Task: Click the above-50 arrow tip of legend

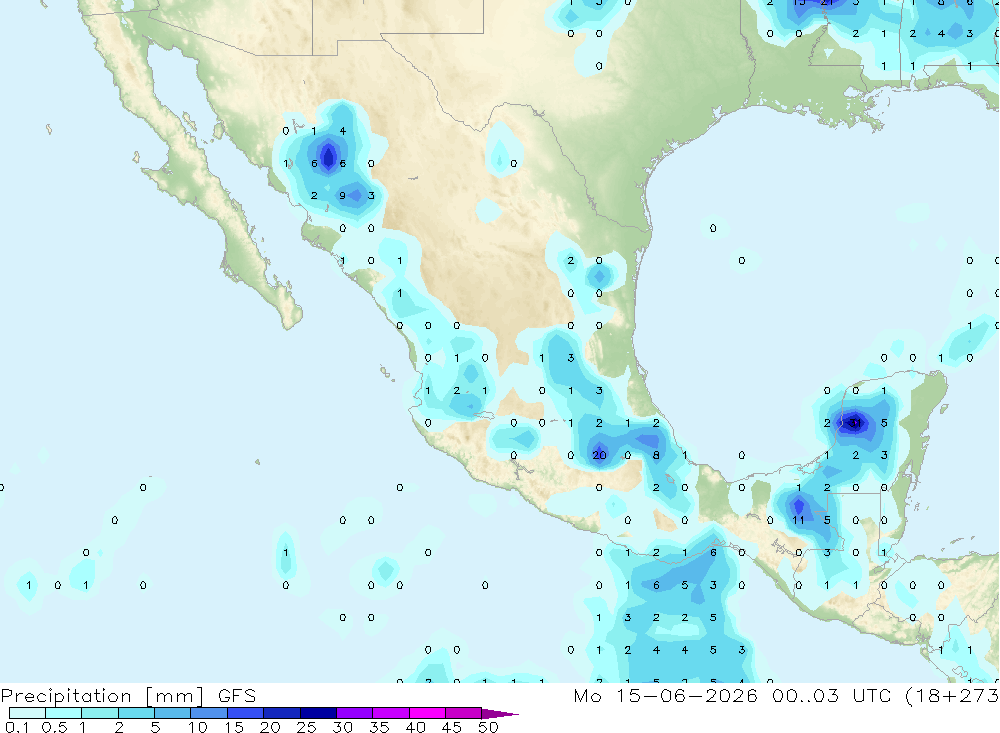Action: coord(500,713)
